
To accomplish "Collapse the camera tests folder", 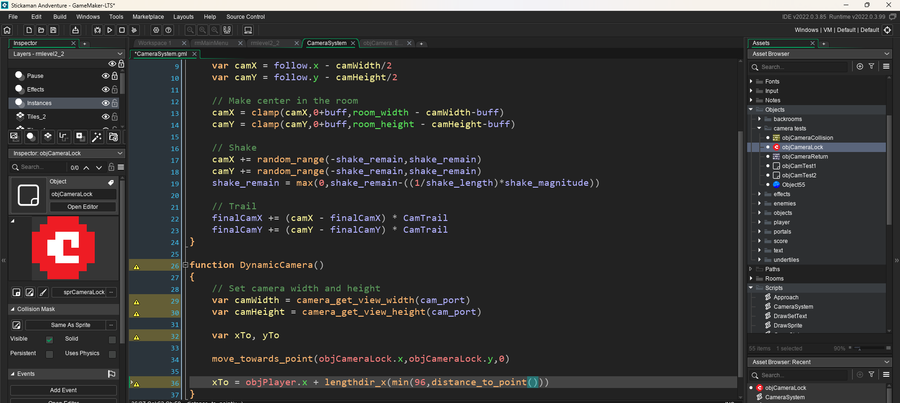I will [x=759, y=128].
